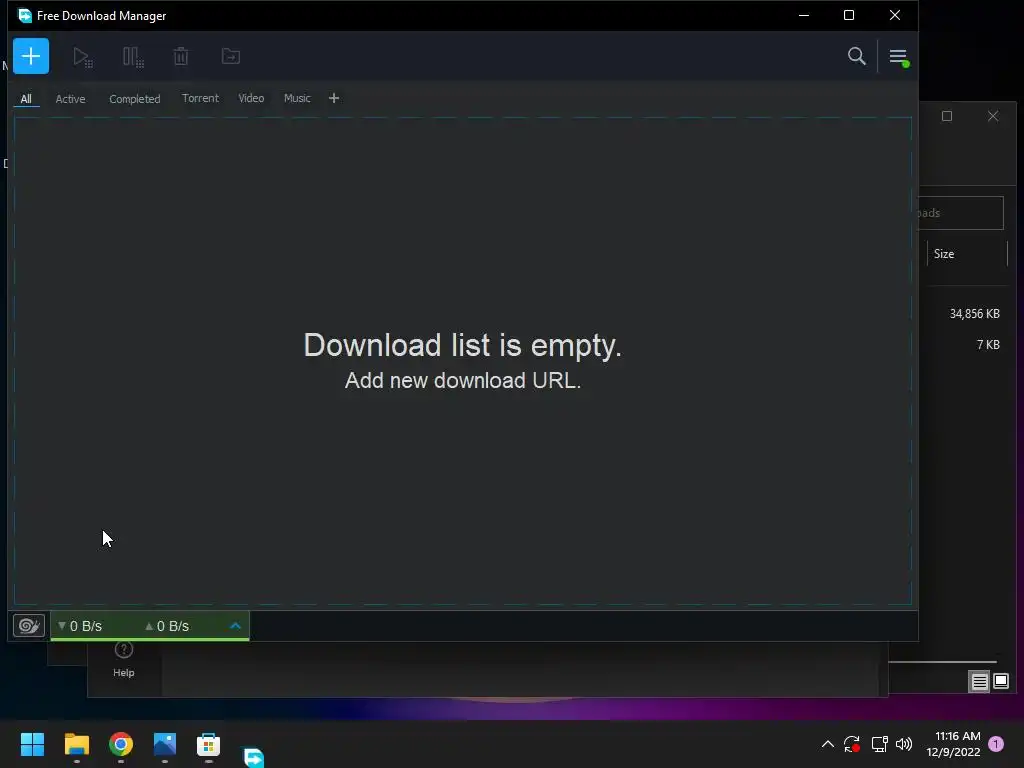Open the Video tab
Screen dimensions: 1024x768
click(251, 98)
